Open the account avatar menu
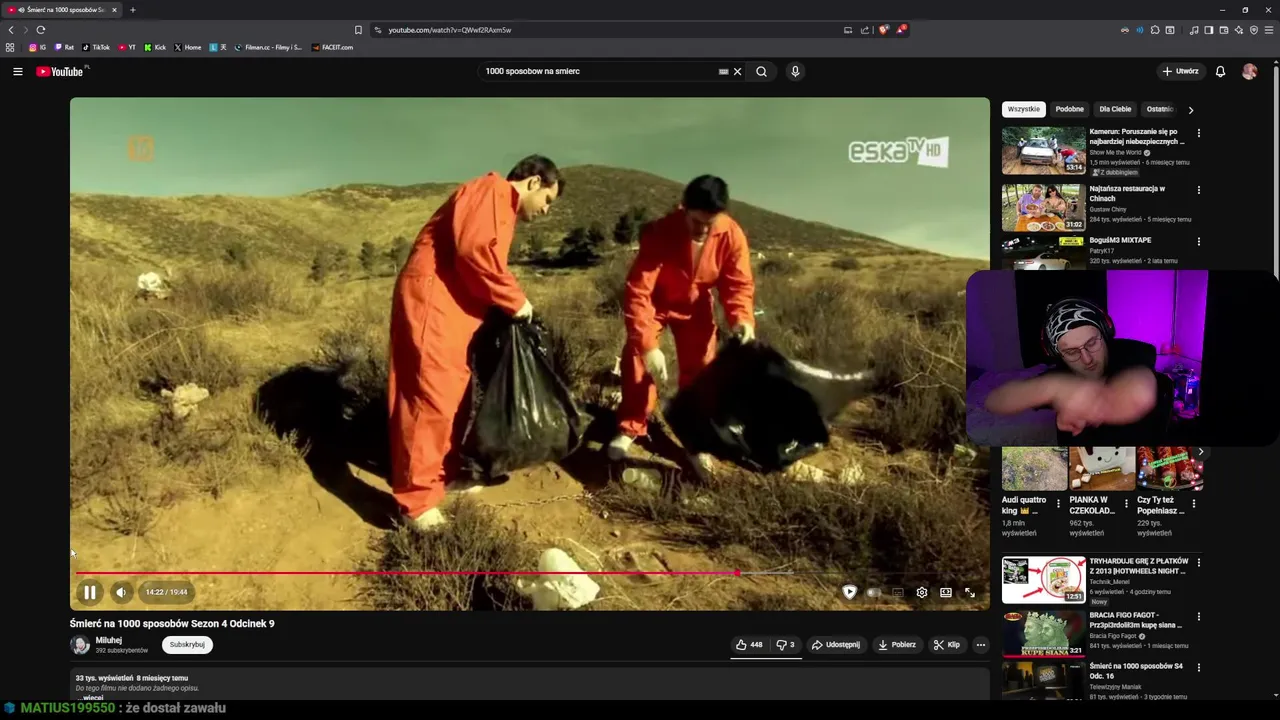This screenshot has width=1280, height=720. tap(1249, 71)
